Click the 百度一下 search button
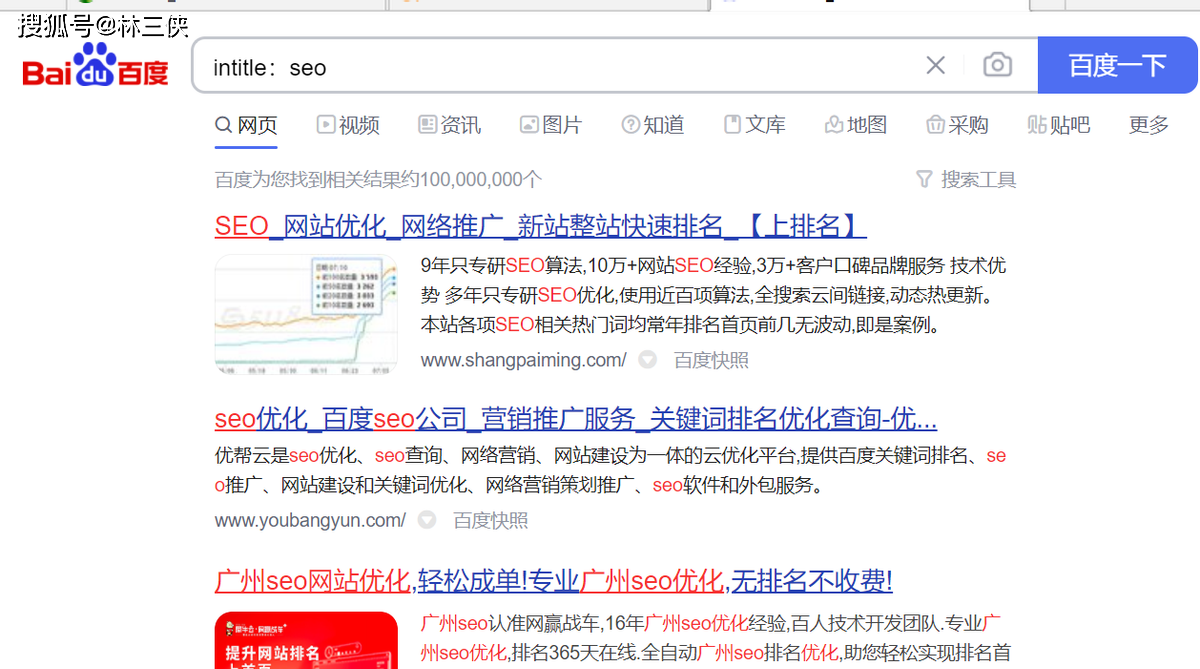 [1117, 66]
